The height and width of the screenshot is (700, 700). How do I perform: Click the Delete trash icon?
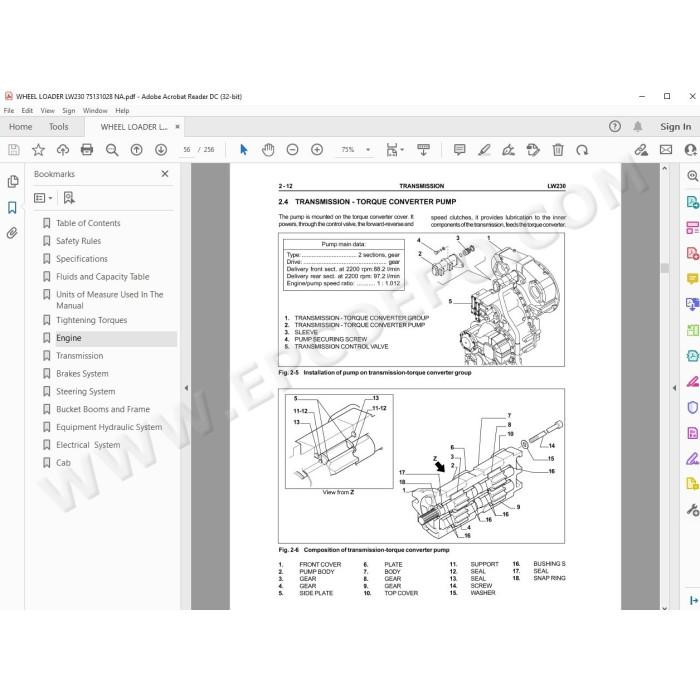pos(558,150)
